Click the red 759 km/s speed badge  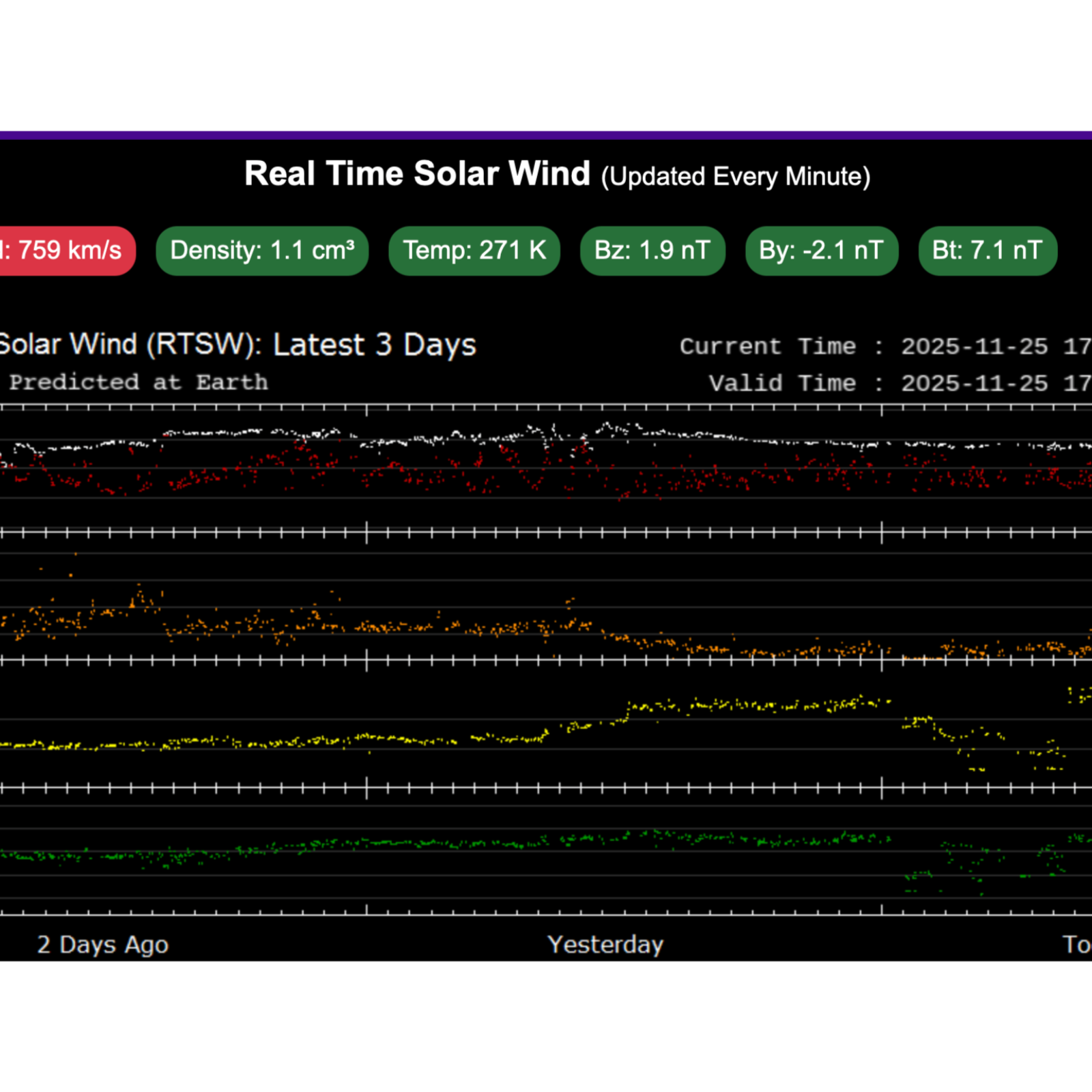[x=65, y=250]
